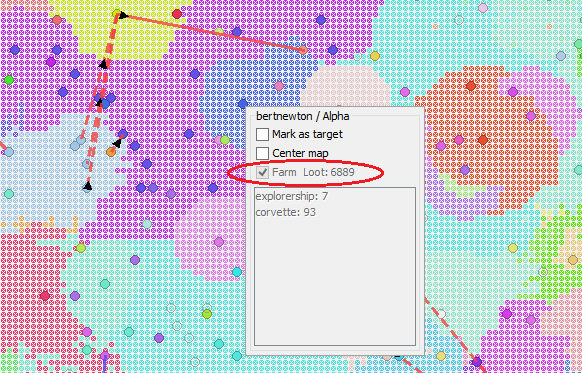Enable the Mark as target checkbox
The image size is (582, 373).
click(262, 134)
